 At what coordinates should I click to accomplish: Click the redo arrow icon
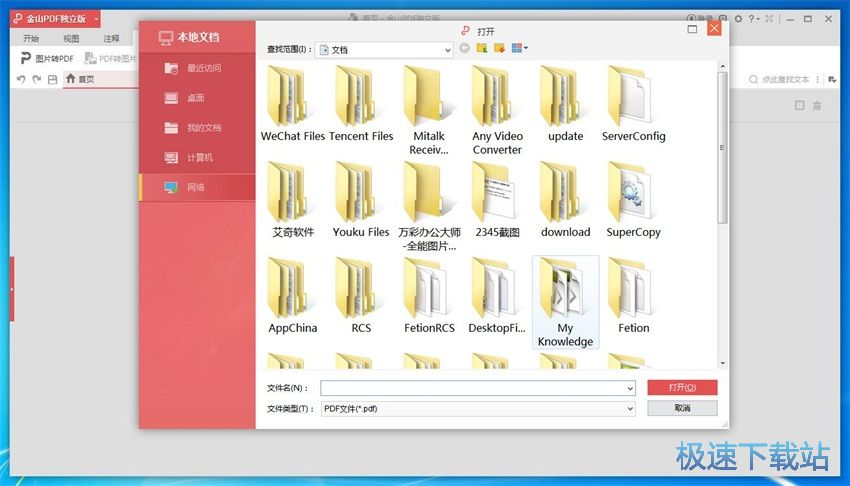point(37,79)
